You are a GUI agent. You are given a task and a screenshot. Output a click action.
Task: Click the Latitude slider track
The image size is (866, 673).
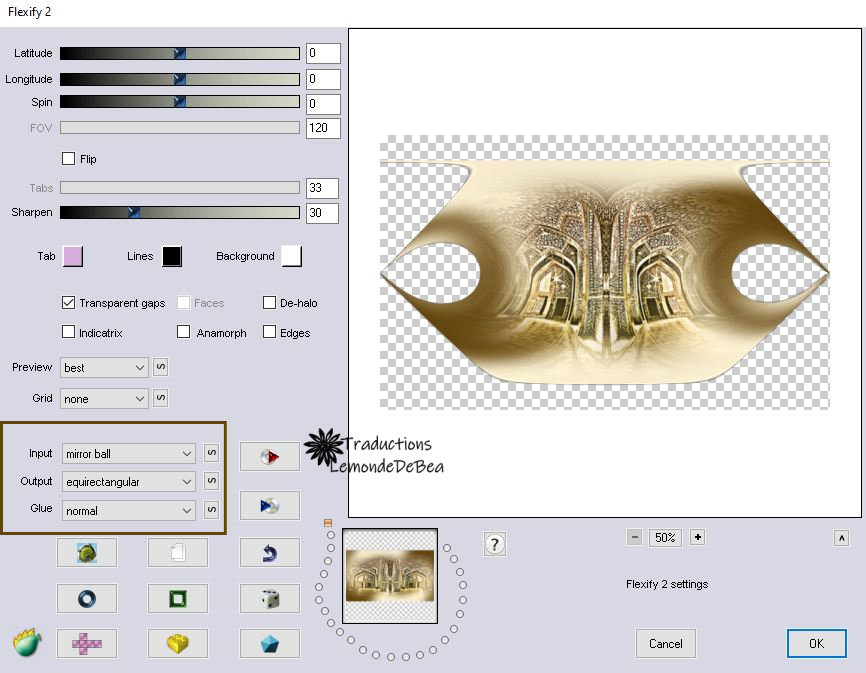click(179, 53)
